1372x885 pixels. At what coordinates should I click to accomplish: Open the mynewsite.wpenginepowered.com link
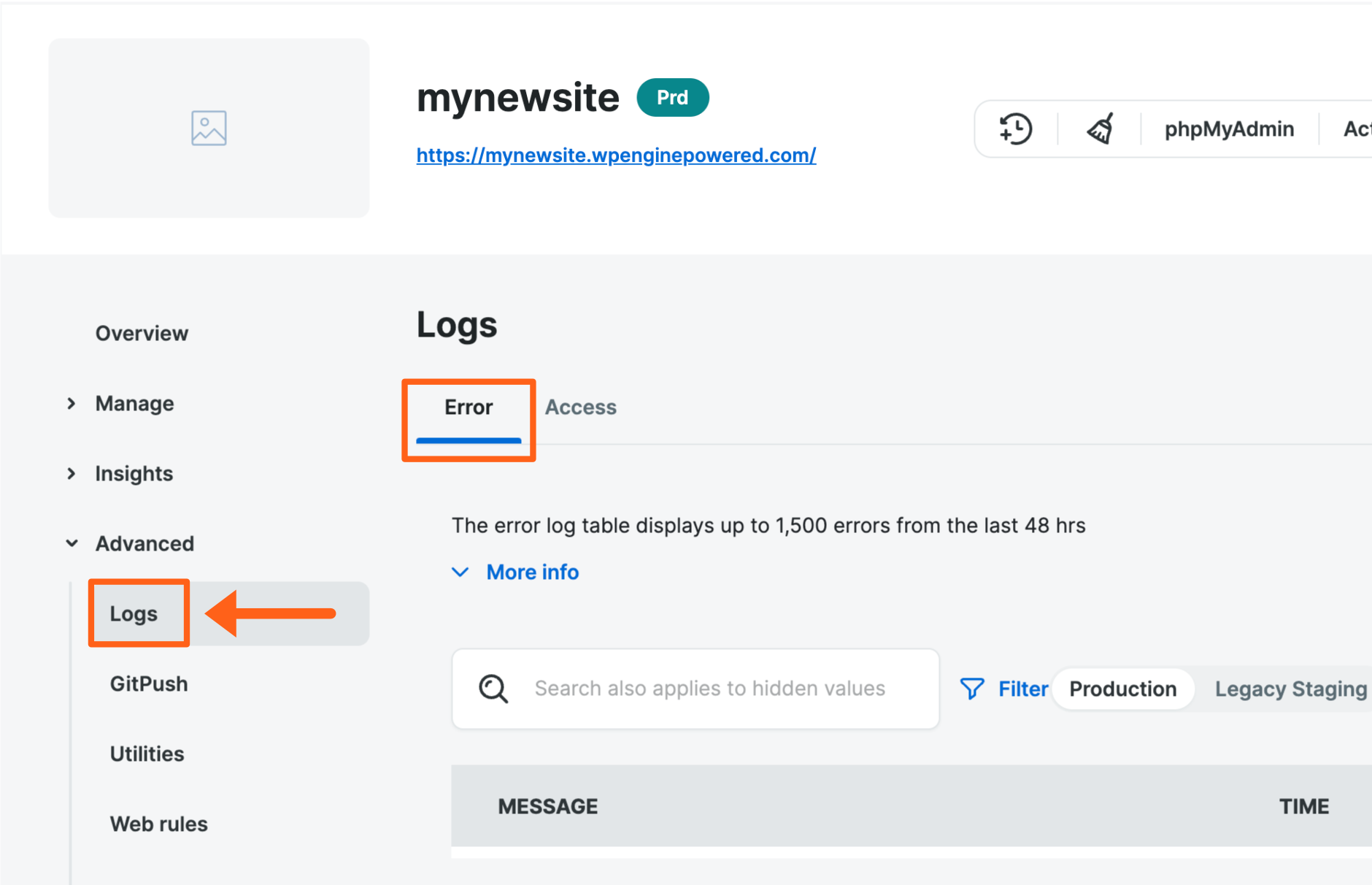[x=615, y=155]
